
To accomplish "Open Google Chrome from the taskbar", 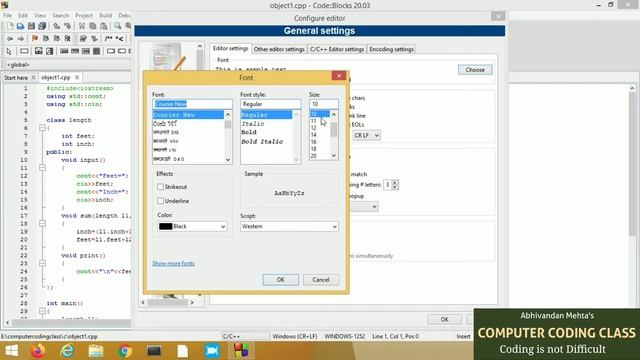I will [x=125, y=351].
